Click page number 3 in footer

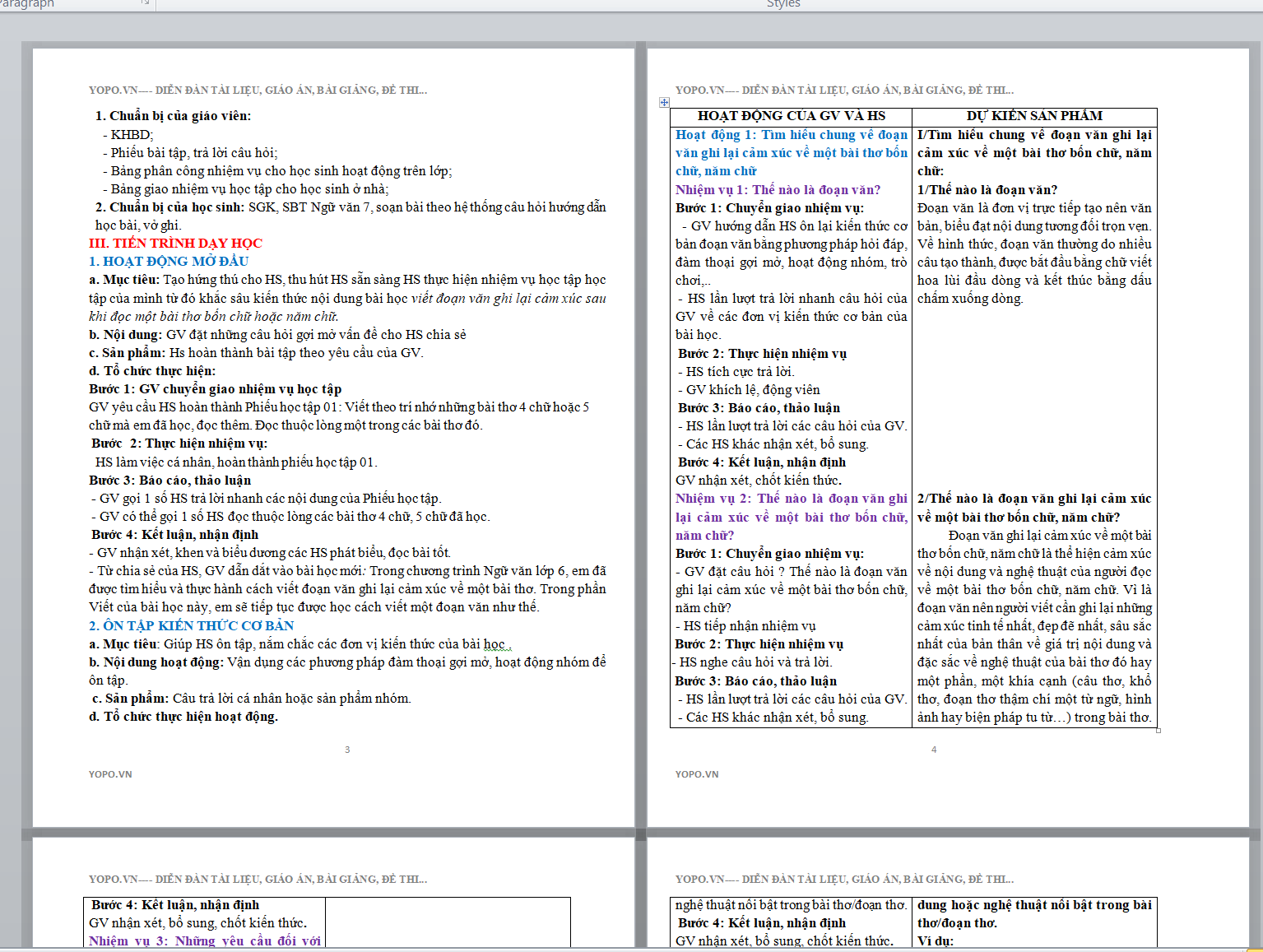point(347,750)
